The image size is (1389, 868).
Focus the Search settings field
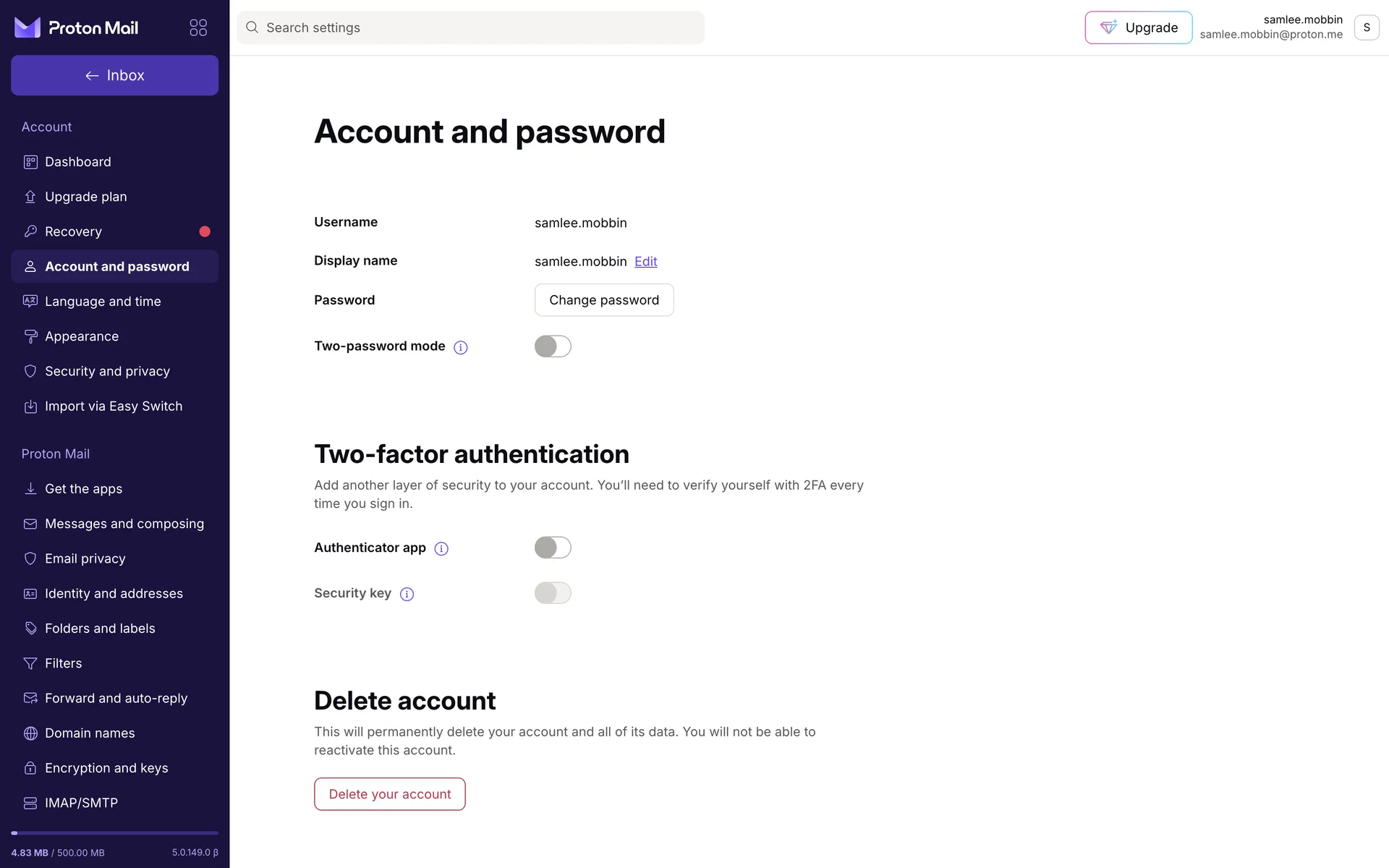tap(477, 27)
